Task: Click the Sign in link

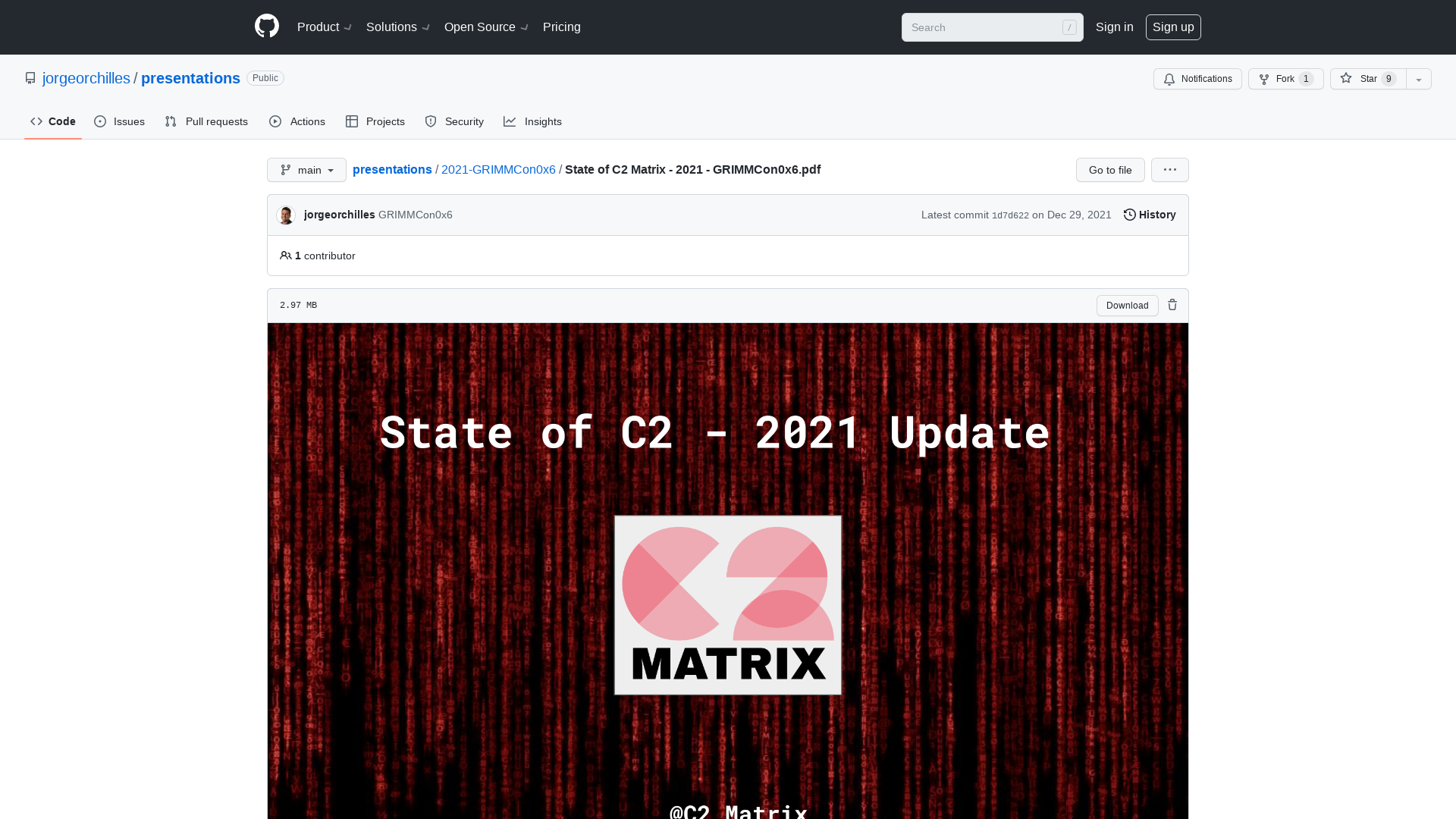Action: pos(1114,27)
